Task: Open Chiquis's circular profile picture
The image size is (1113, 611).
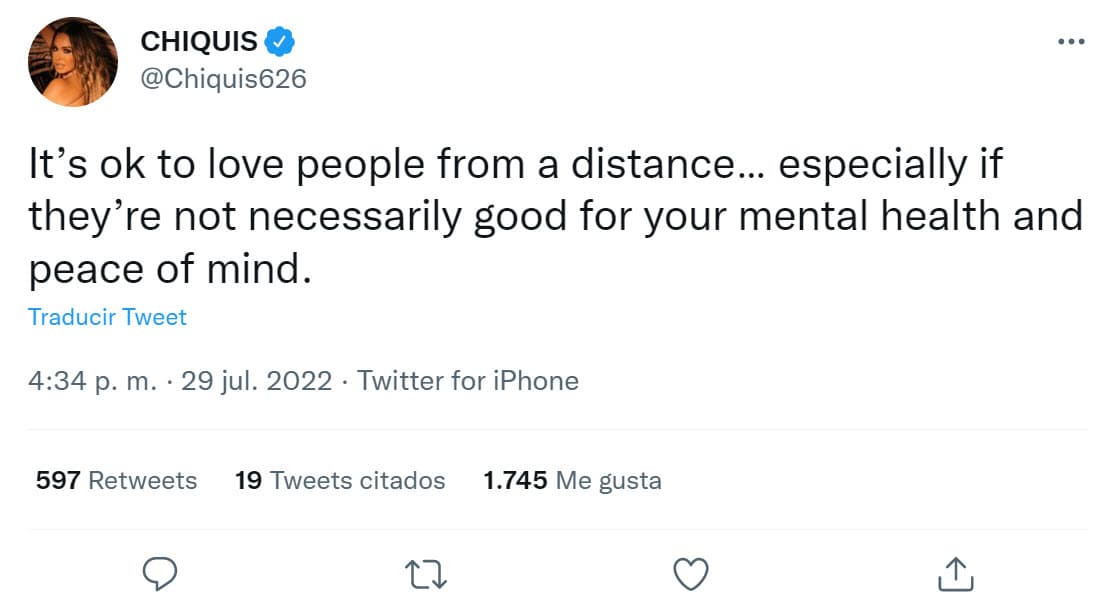Action: (73, 60)
